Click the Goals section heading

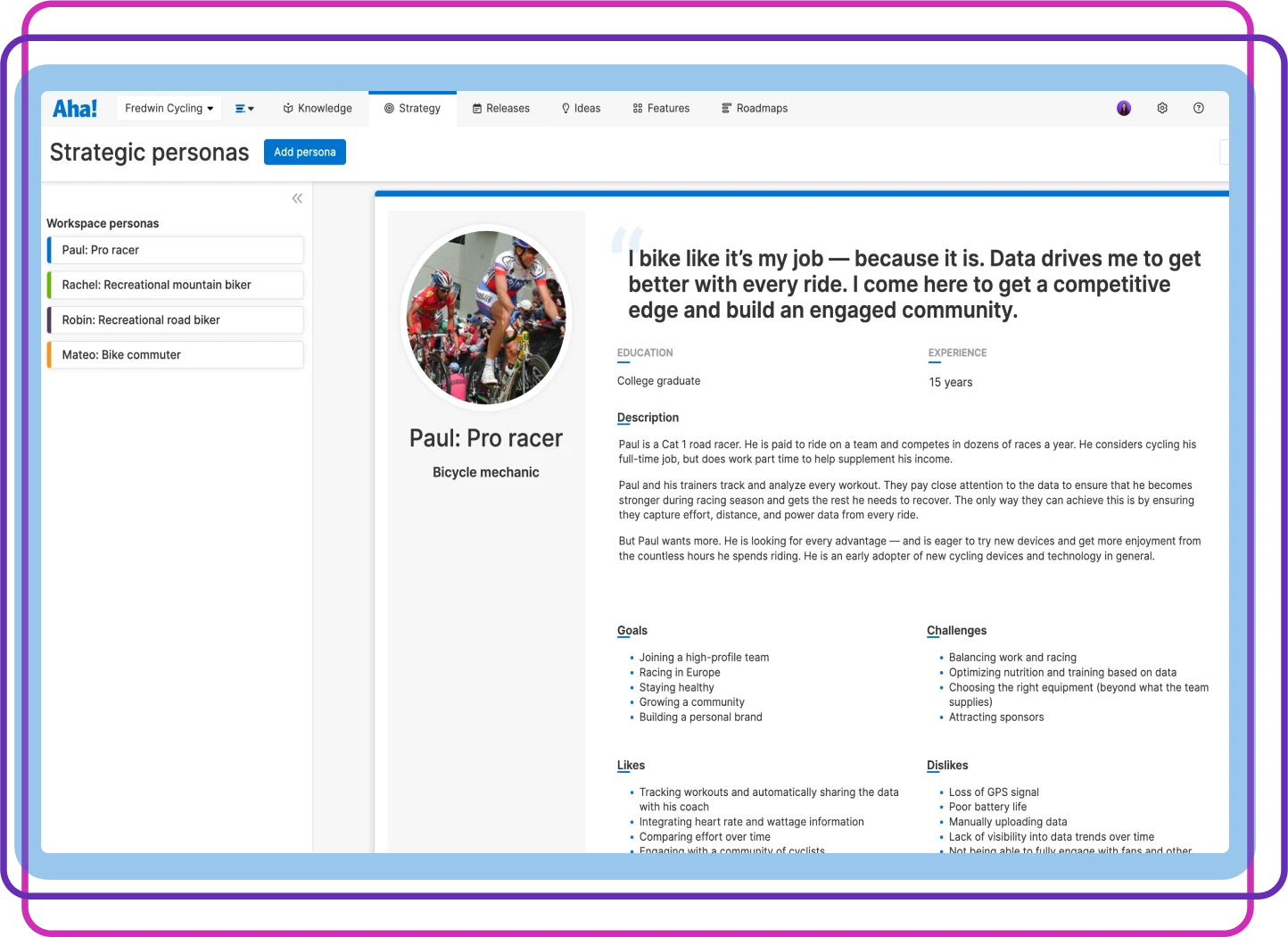pos(632,631)
